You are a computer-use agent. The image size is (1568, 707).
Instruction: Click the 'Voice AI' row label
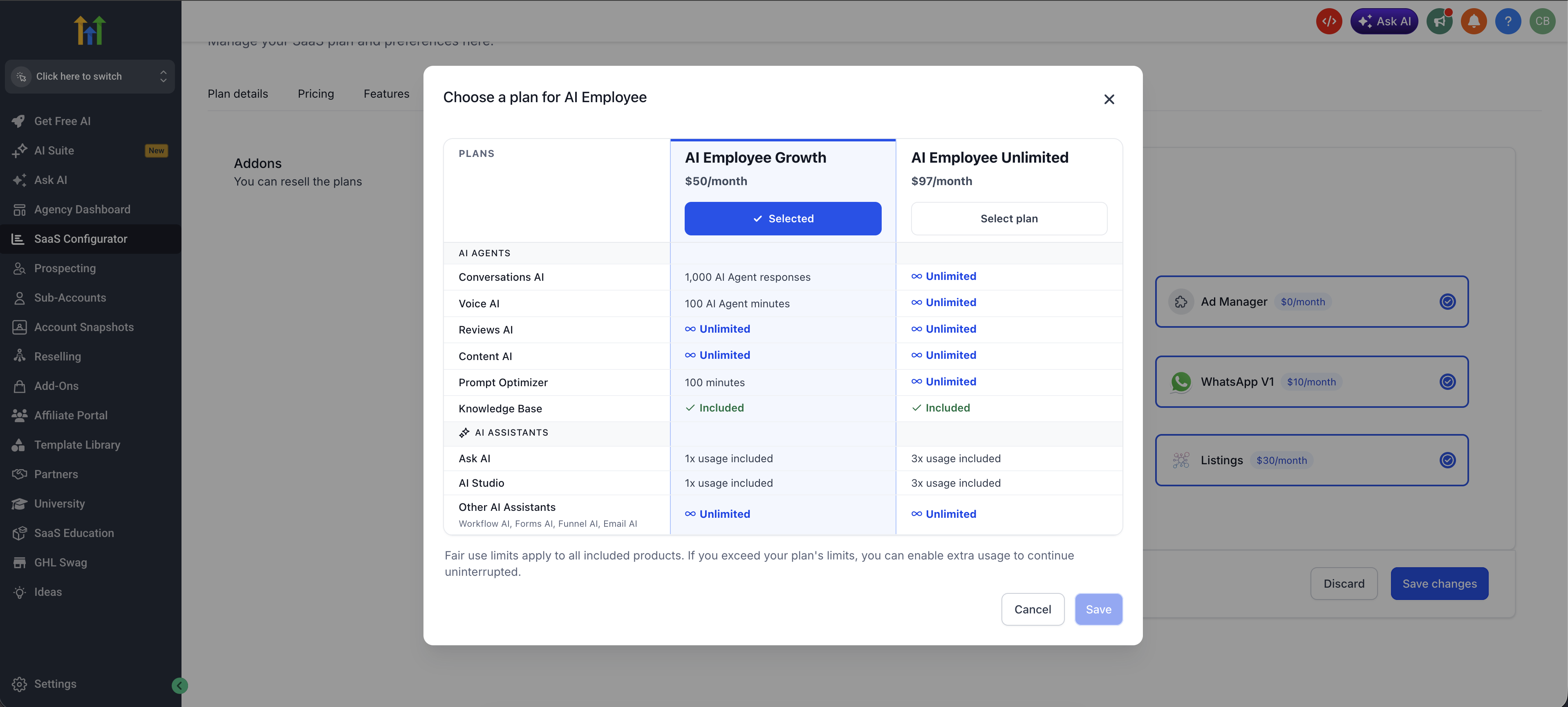[478, 304]
